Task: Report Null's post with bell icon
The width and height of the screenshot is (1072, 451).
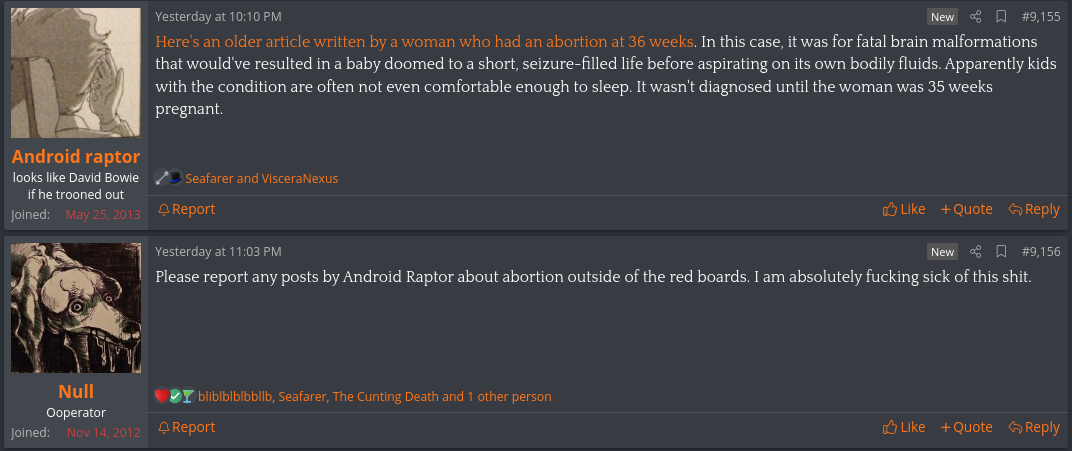Action: [x=187, y=427]
